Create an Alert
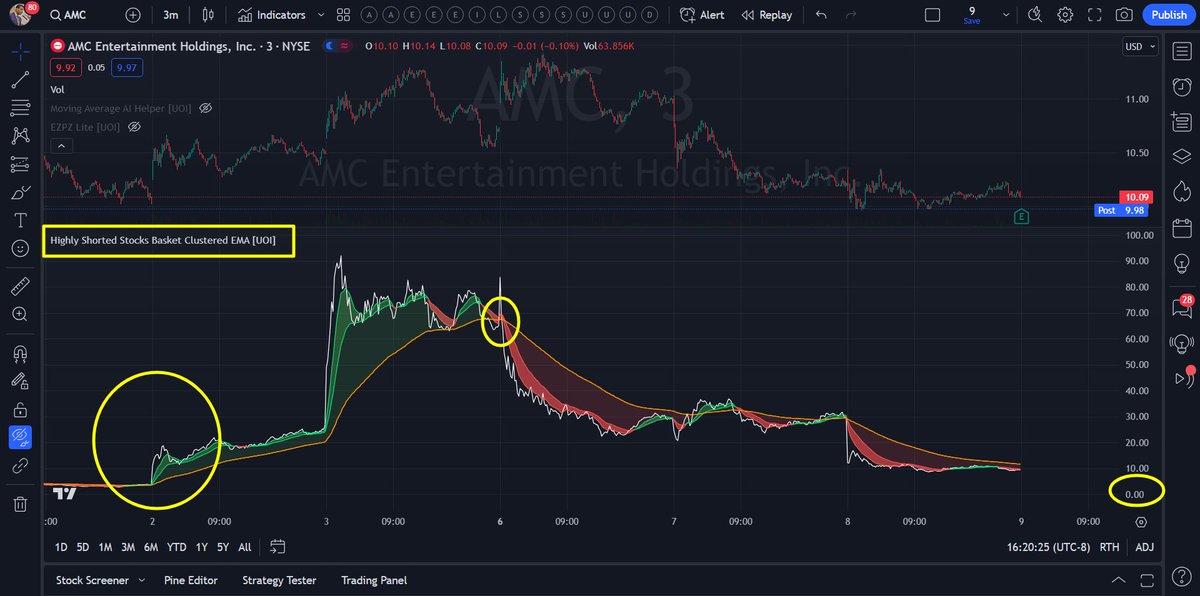 (x=702, y=15)
